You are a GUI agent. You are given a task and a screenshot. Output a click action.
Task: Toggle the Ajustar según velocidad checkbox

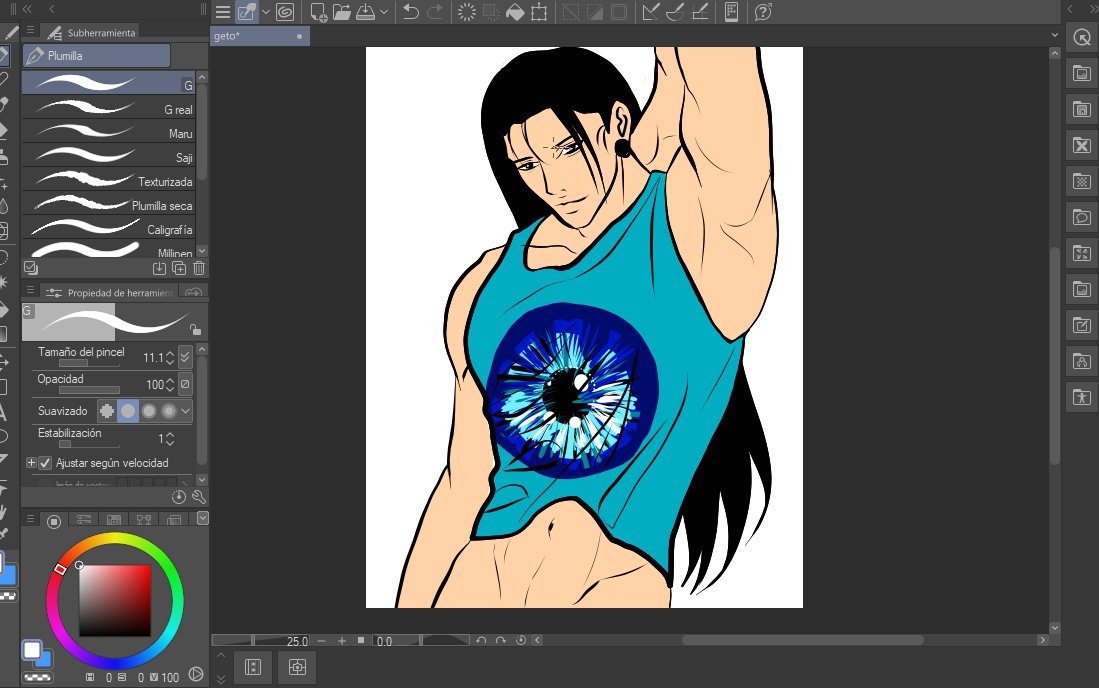pos(46,463)
